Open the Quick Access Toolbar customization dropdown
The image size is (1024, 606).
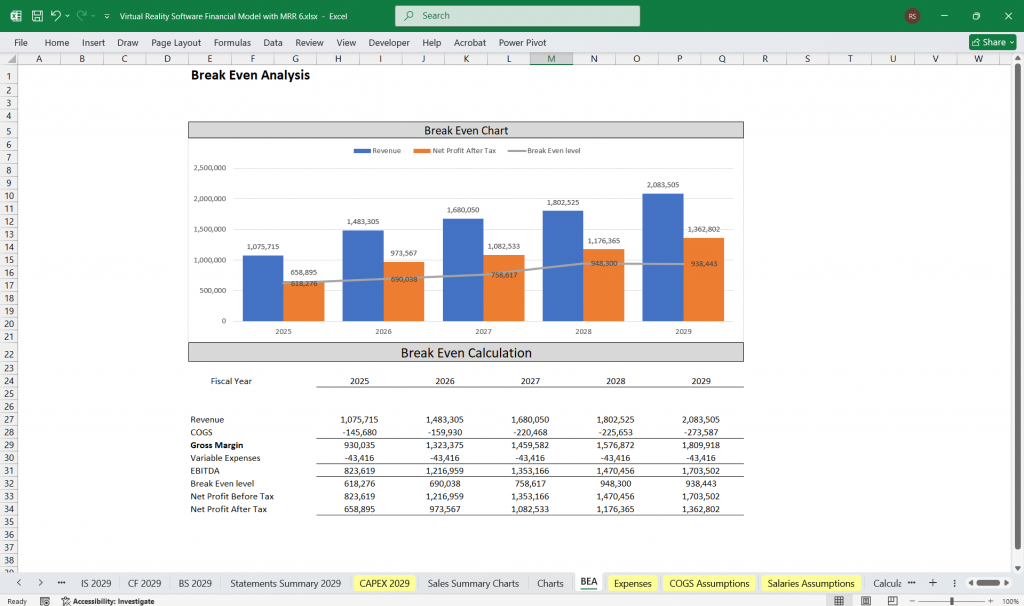click(106, 15)
